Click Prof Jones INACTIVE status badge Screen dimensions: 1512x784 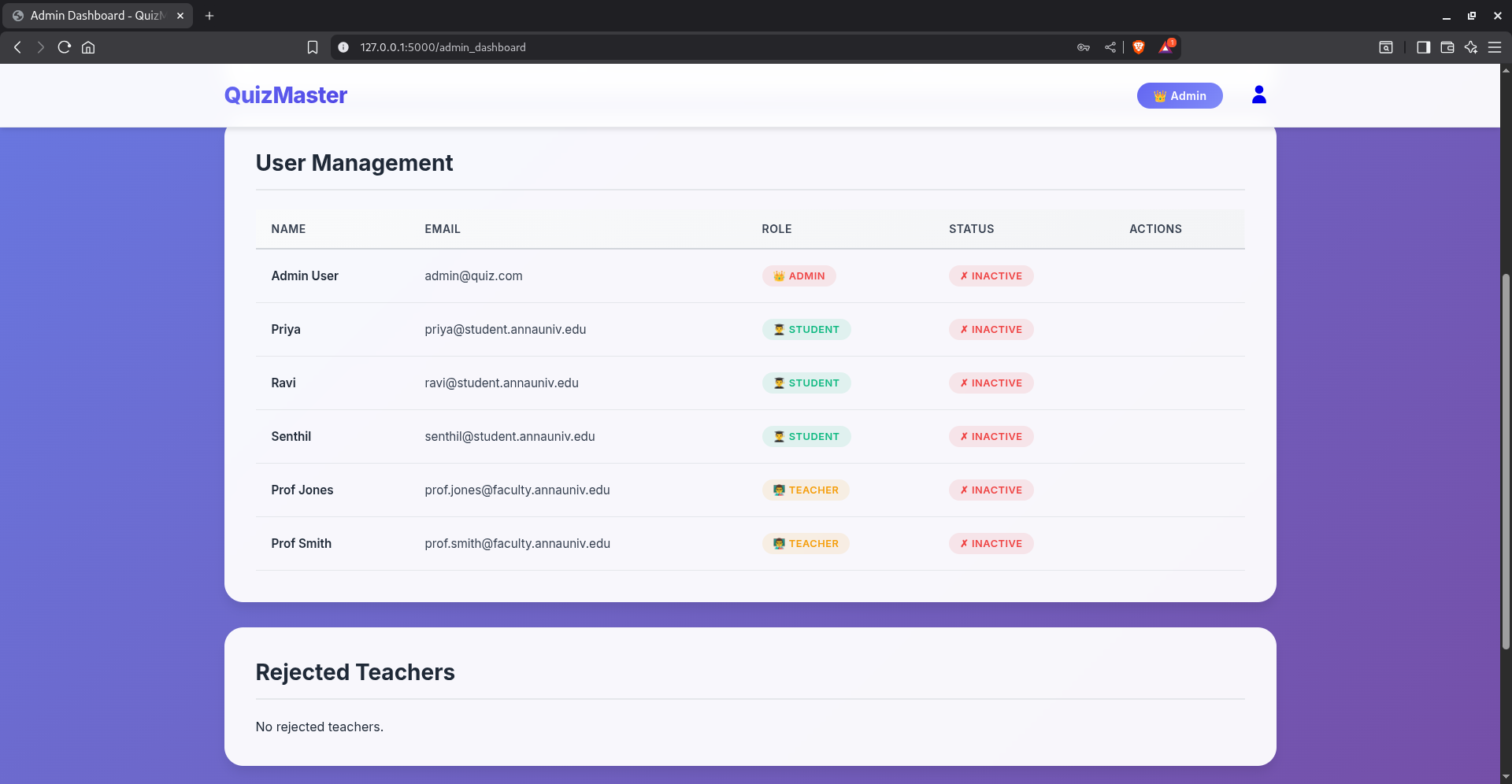coord(991,490)
